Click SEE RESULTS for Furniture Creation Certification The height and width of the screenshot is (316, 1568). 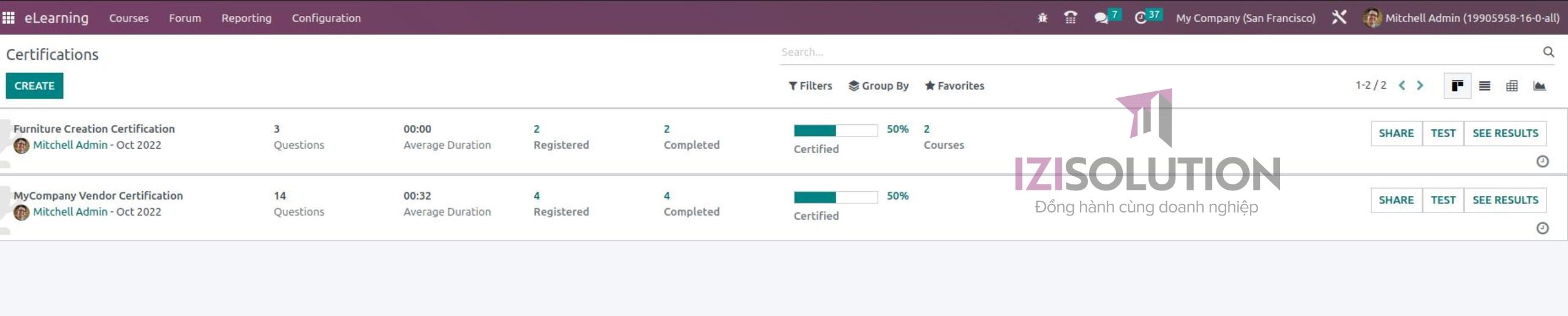pyautogui.click(x=1506, y=133)
